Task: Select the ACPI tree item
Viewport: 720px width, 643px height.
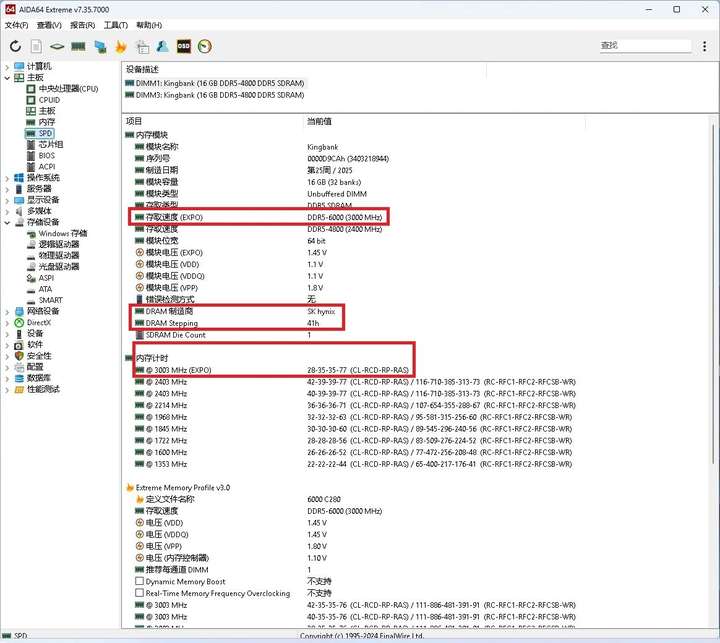Action: point(47,167)
